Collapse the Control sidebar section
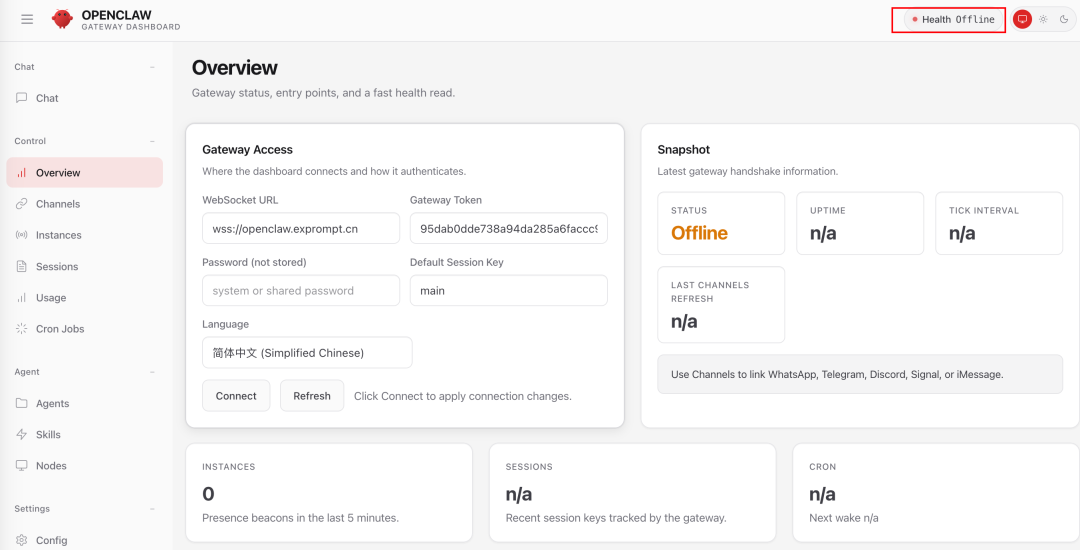Viewport: 1080px width, 550px height. pyautogui.click(x=152, y=141)
